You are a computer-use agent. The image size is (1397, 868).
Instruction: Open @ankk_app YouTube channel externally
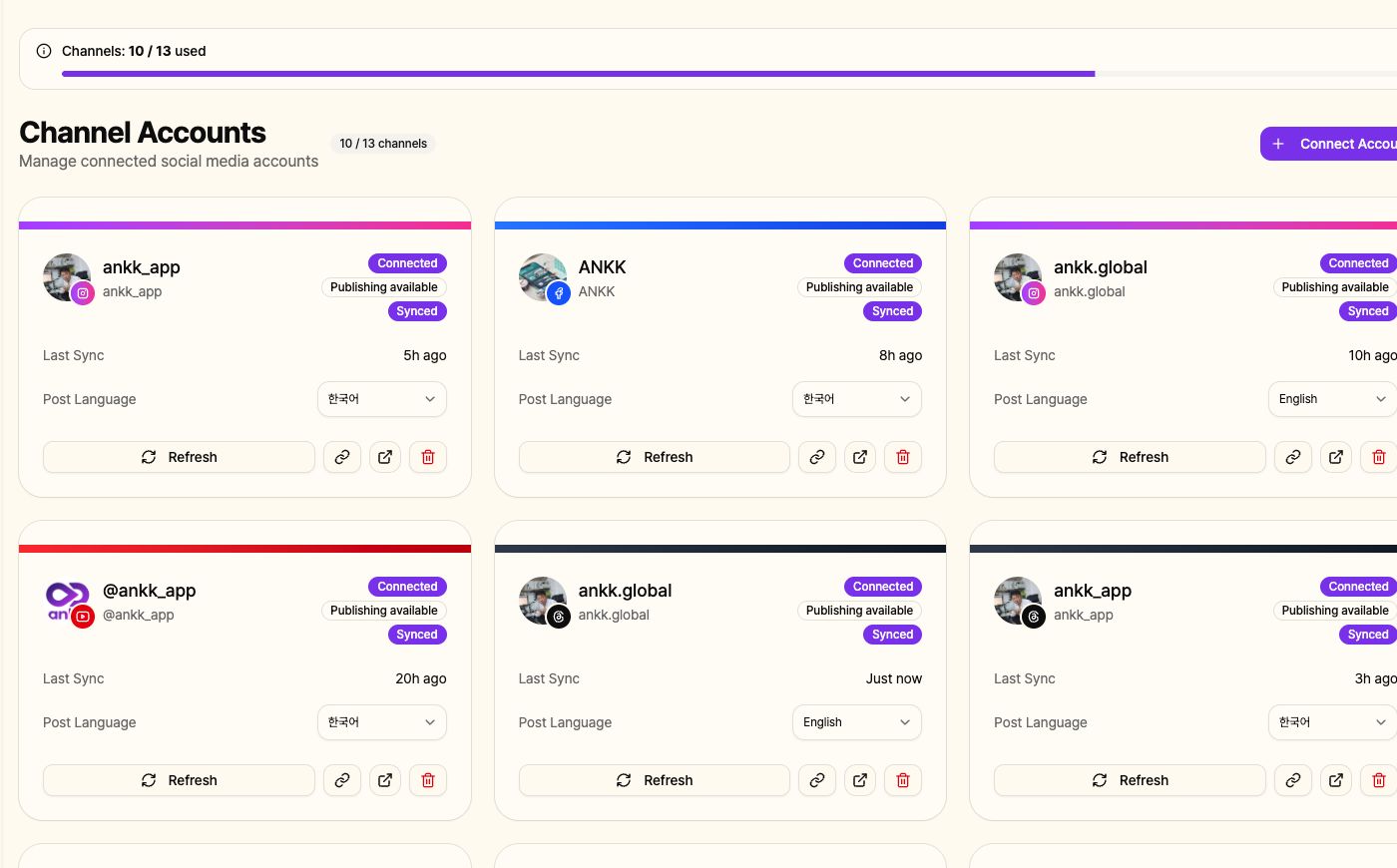[385, 780]
